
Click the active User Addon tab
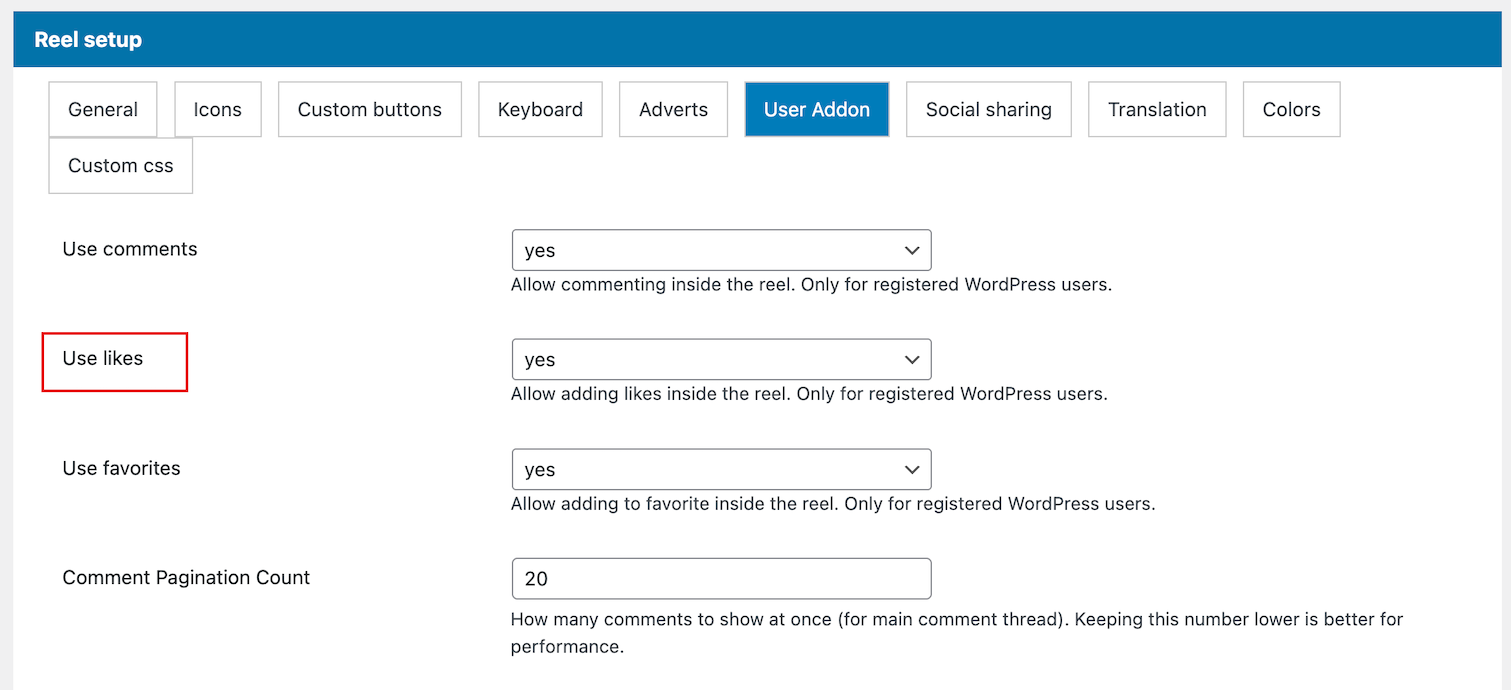(816, 110)
